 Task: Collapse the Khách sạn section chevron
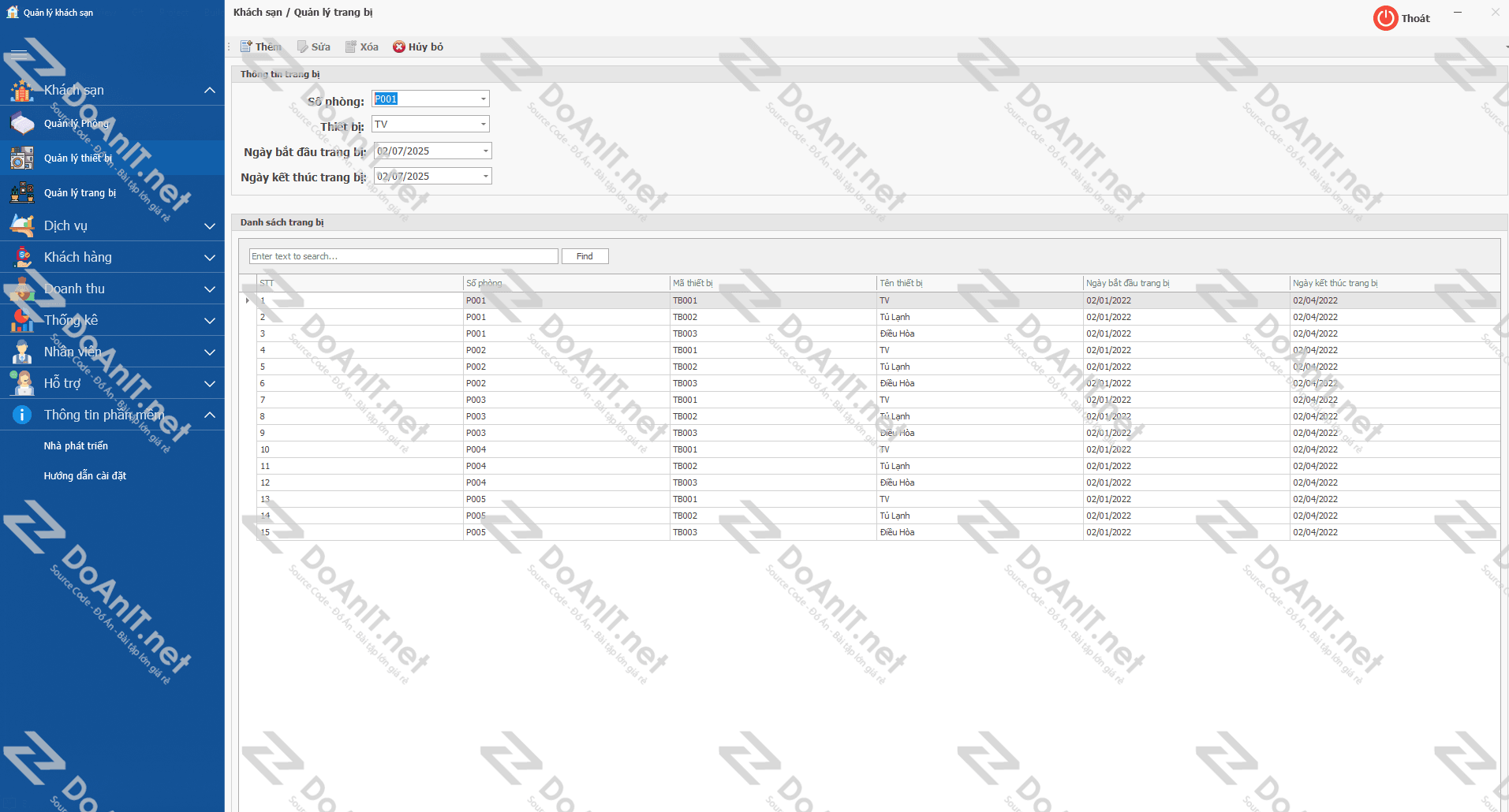[210, 91]
